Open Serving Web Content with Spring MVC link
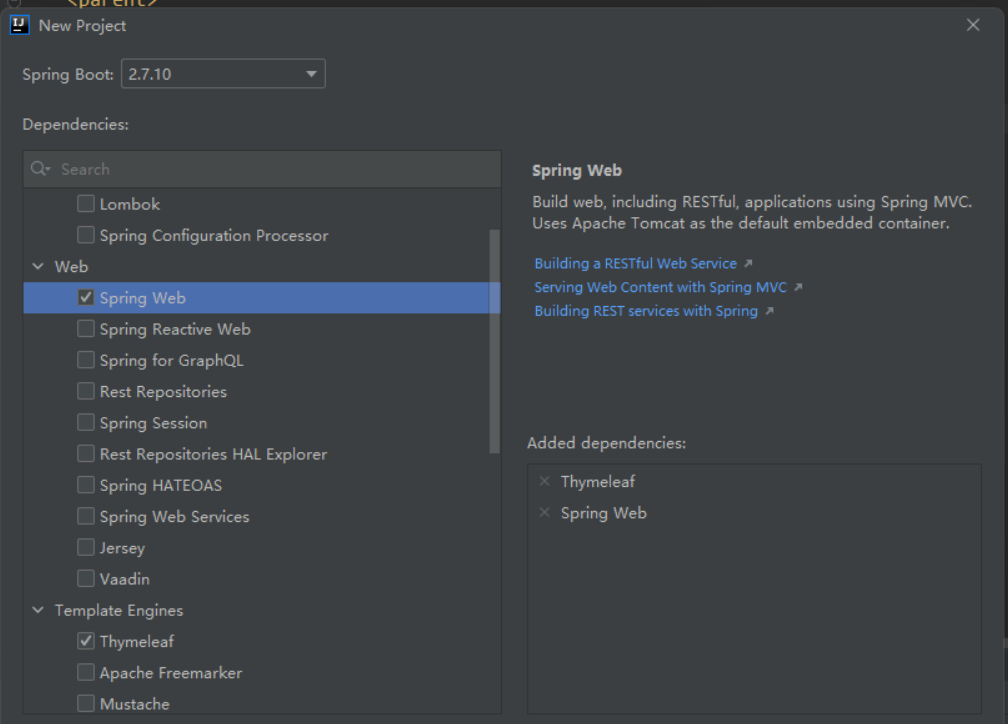 660,288
